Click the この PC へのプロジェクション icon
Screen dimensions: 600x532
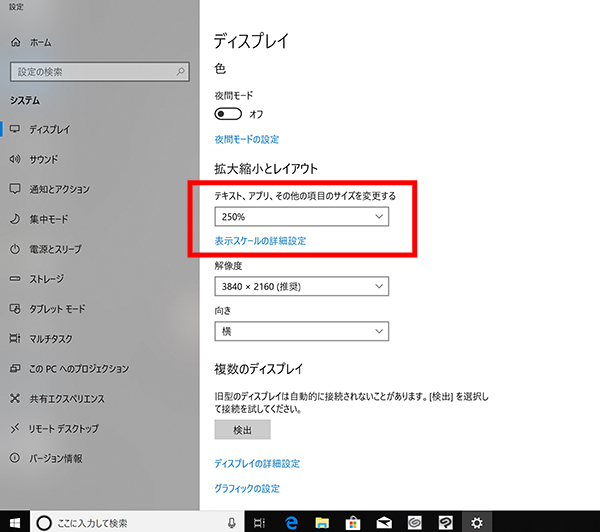pyautogui.click(x=15, y=368)
